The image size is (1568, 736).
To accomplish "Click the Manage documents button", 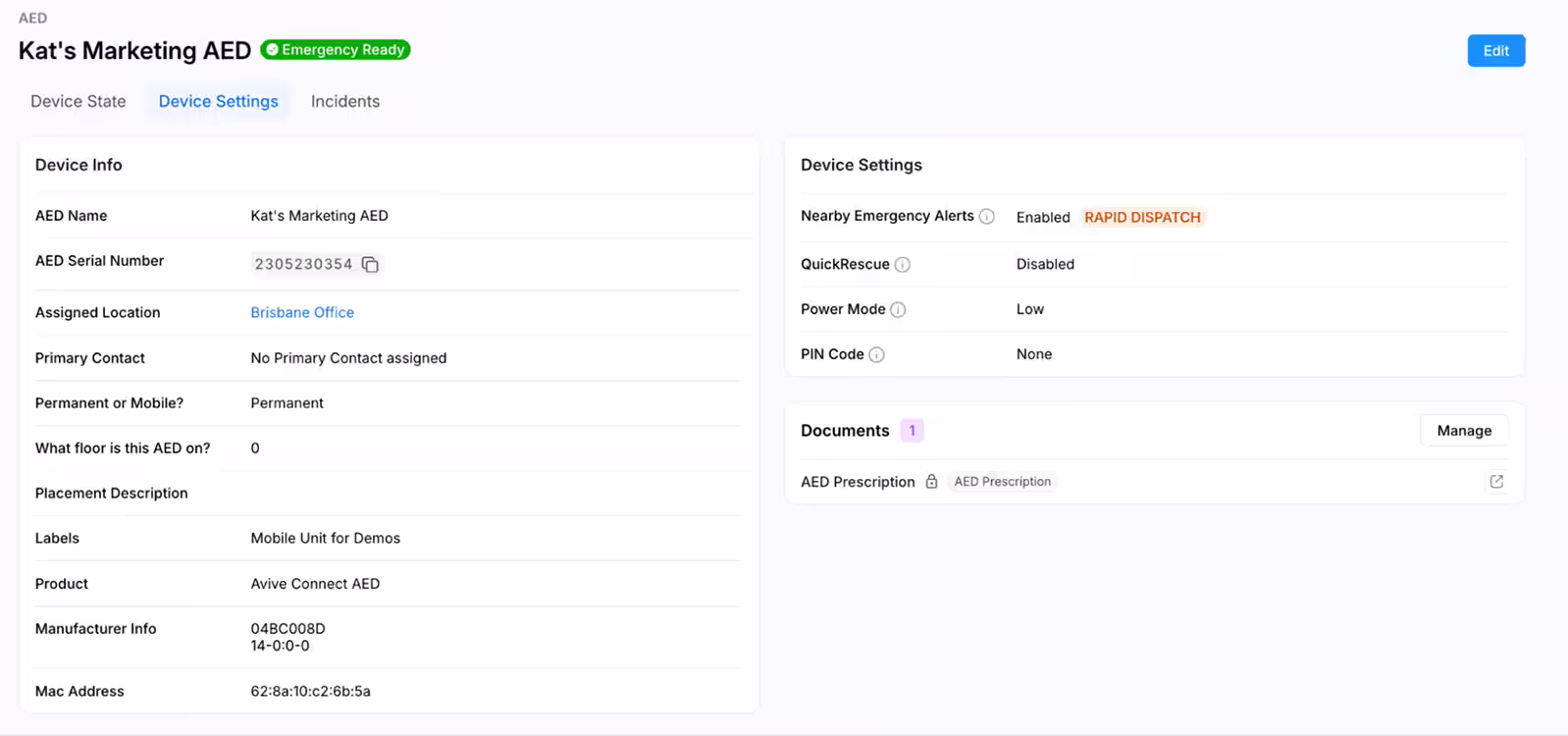I will point(1464,431).
